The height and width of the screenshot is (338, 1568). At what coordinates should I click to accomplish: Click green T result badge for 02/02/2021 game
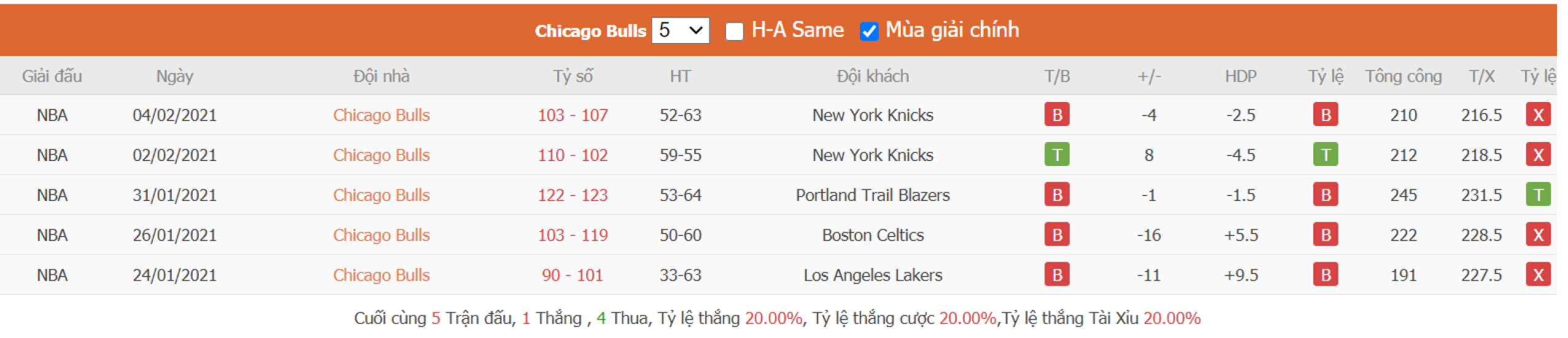(1056, 155)
